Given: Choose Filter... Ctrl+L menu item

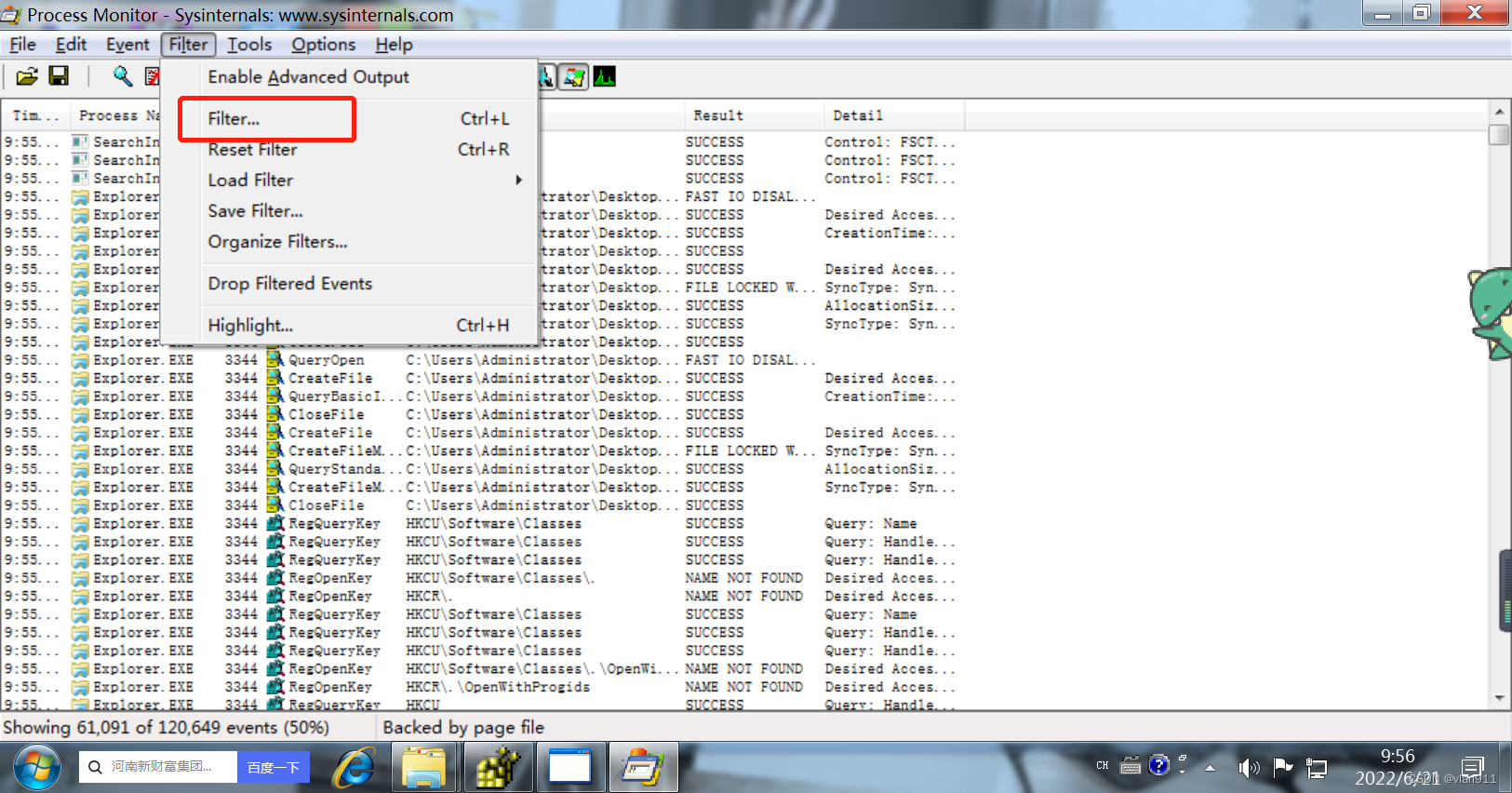Looking at the screenshot, I should [x=349, y=119].
